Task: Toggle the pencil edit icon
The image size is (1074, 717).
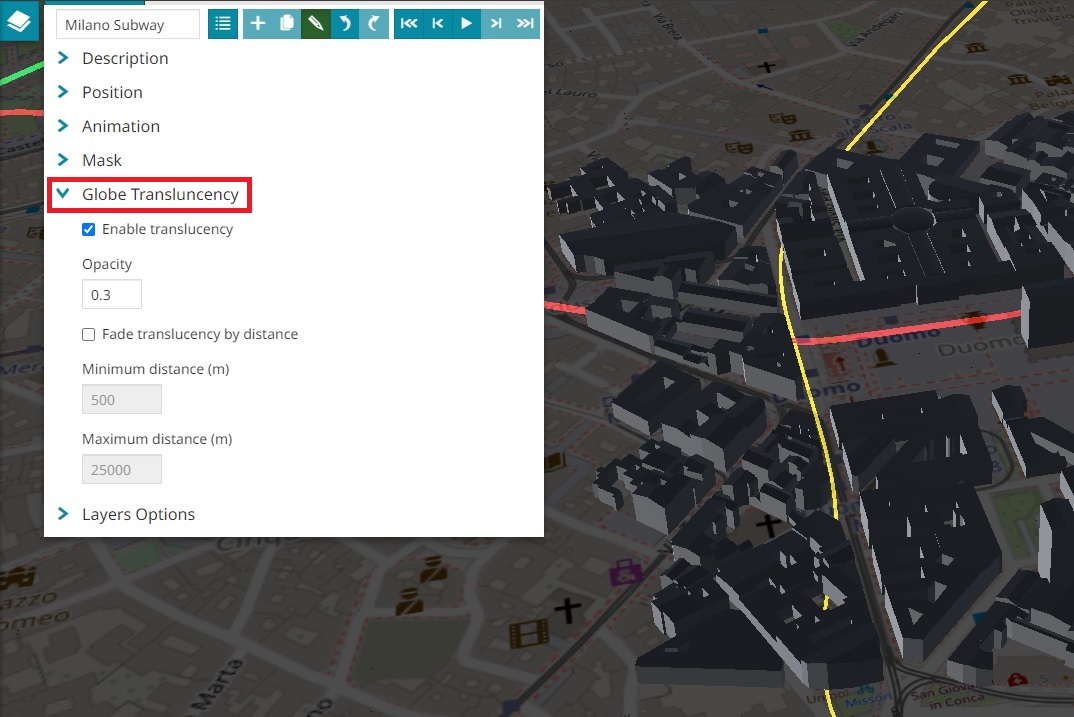Action: click(x=316, y=24)
